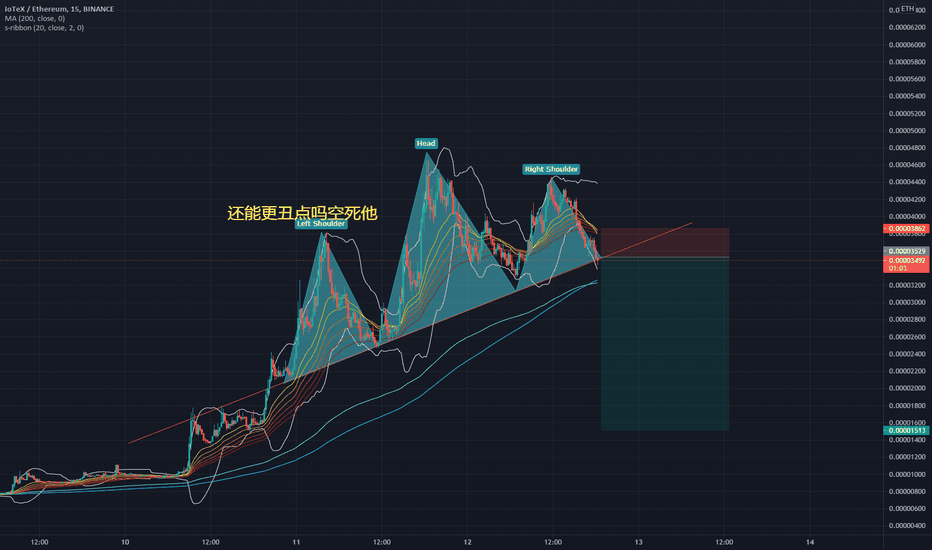Click the Right Shoulder pattern label

coord(551,169)
